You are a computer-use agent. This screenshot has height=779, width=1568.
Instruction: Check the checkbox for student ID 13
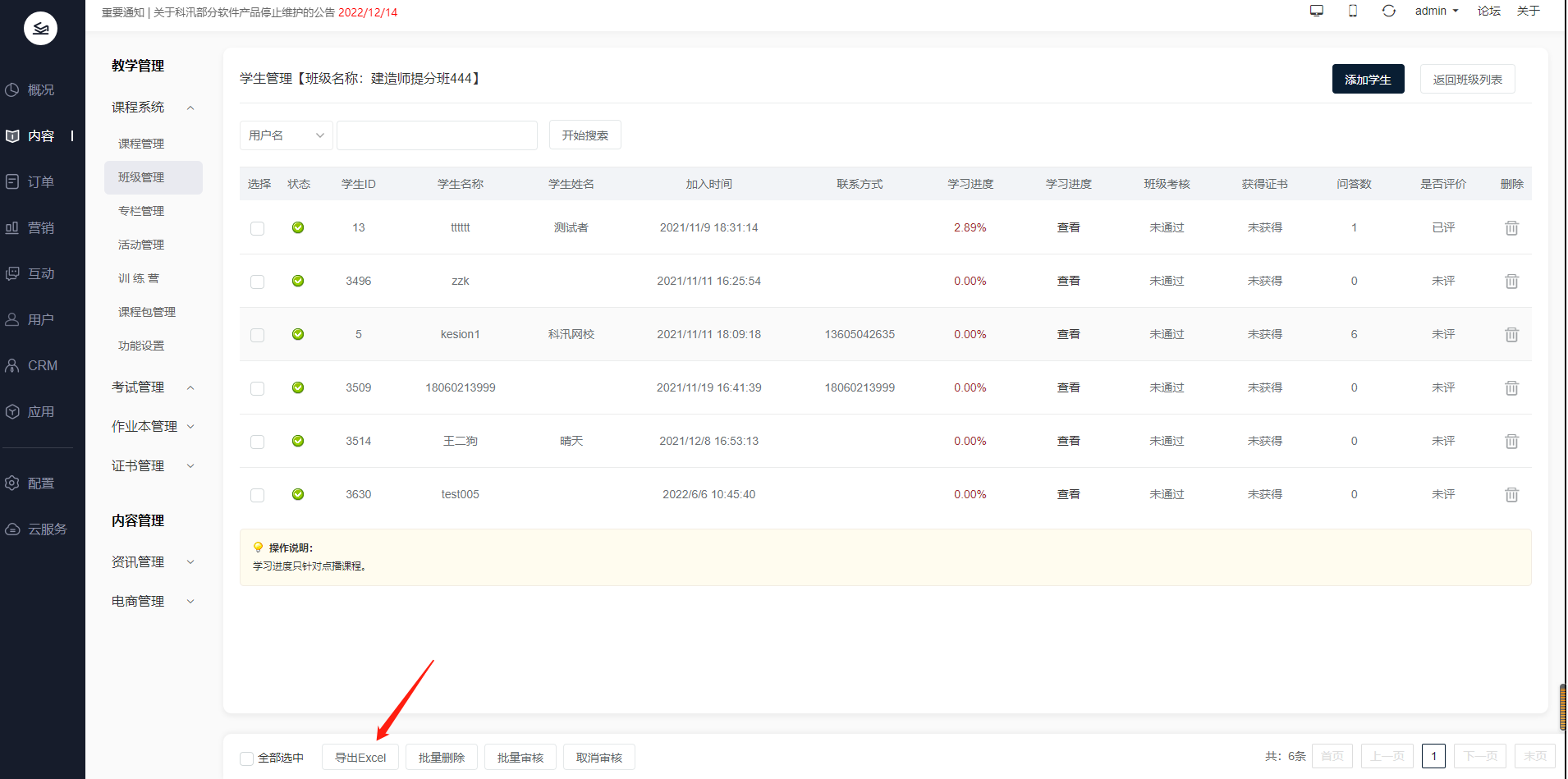[x=258, y=228]
